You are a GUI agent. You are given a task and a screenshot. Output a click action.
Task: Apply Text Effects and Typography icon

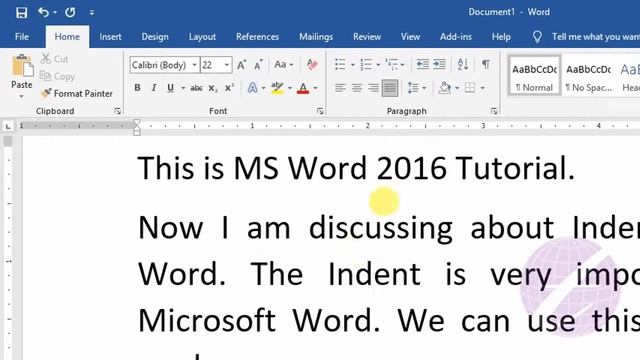[253, 88]
